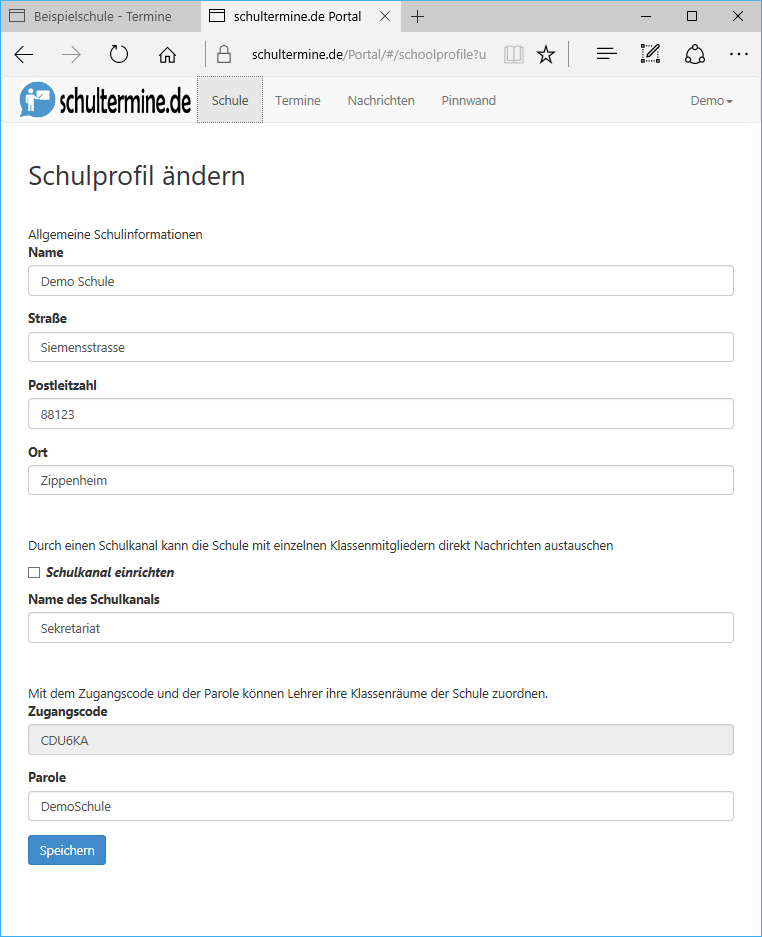Add page to favorites star icon
Viewport: 762px width, 937px height.
pyautogui.click(x=546, y=55)
